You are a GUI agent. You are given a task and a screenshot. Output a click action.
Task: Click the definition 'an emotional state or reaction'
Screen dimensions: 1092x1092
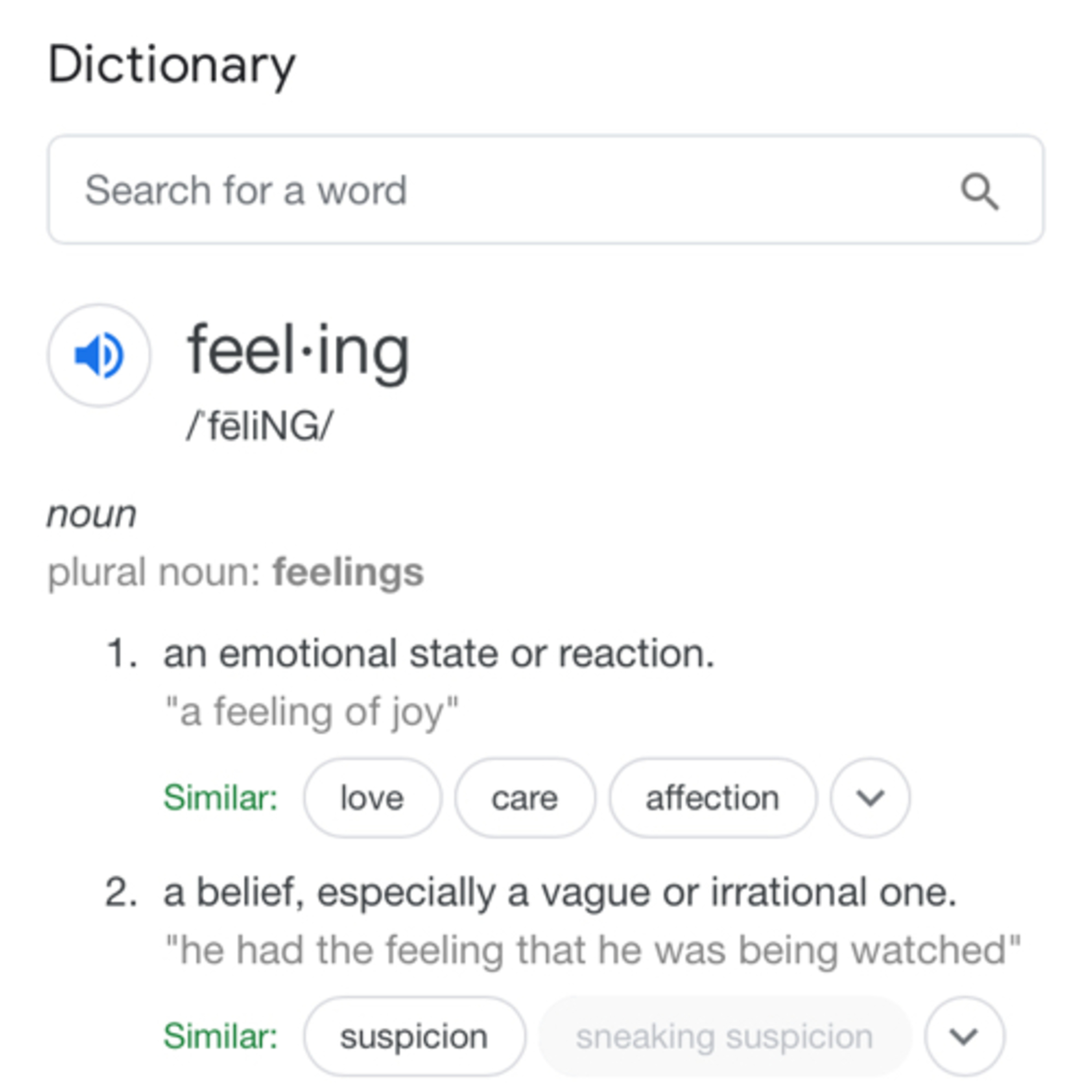[439, 654]
